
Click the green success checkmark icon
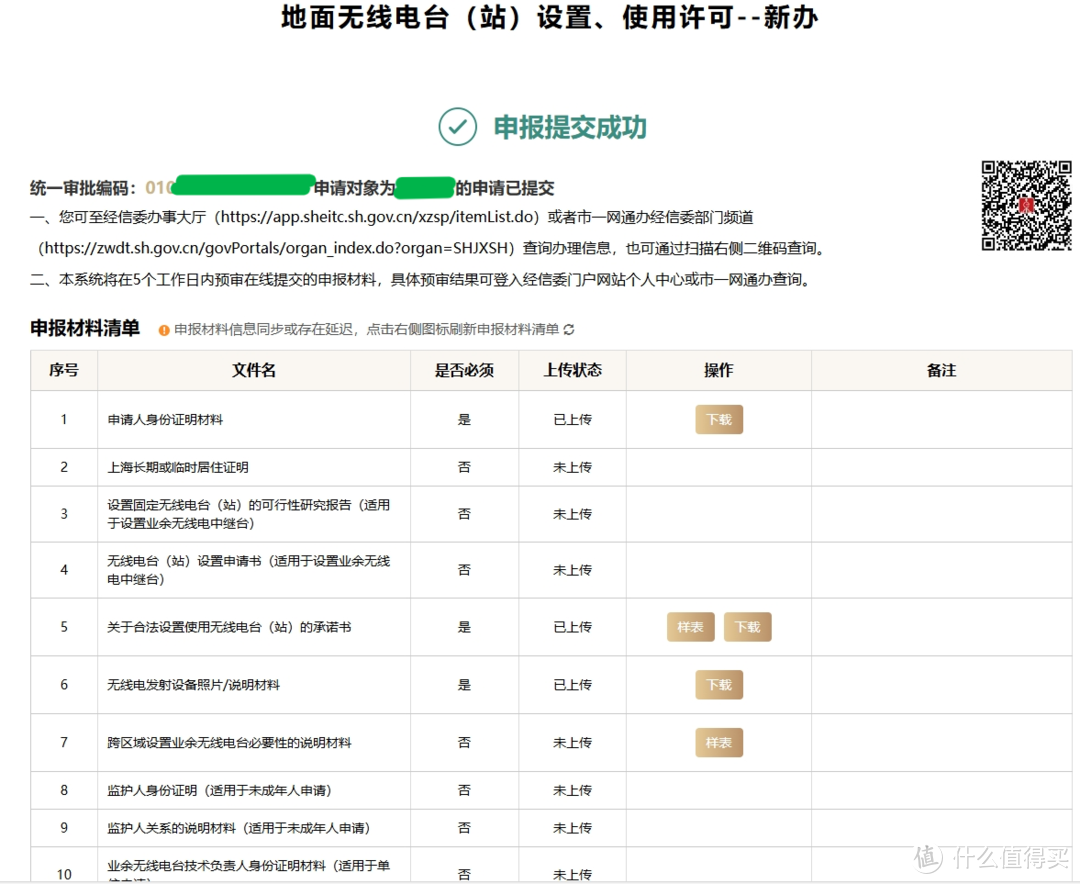click(x=456, y=128)
